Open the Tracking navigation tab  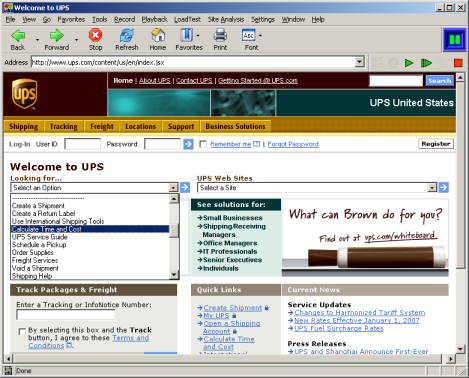coord(63,126)
